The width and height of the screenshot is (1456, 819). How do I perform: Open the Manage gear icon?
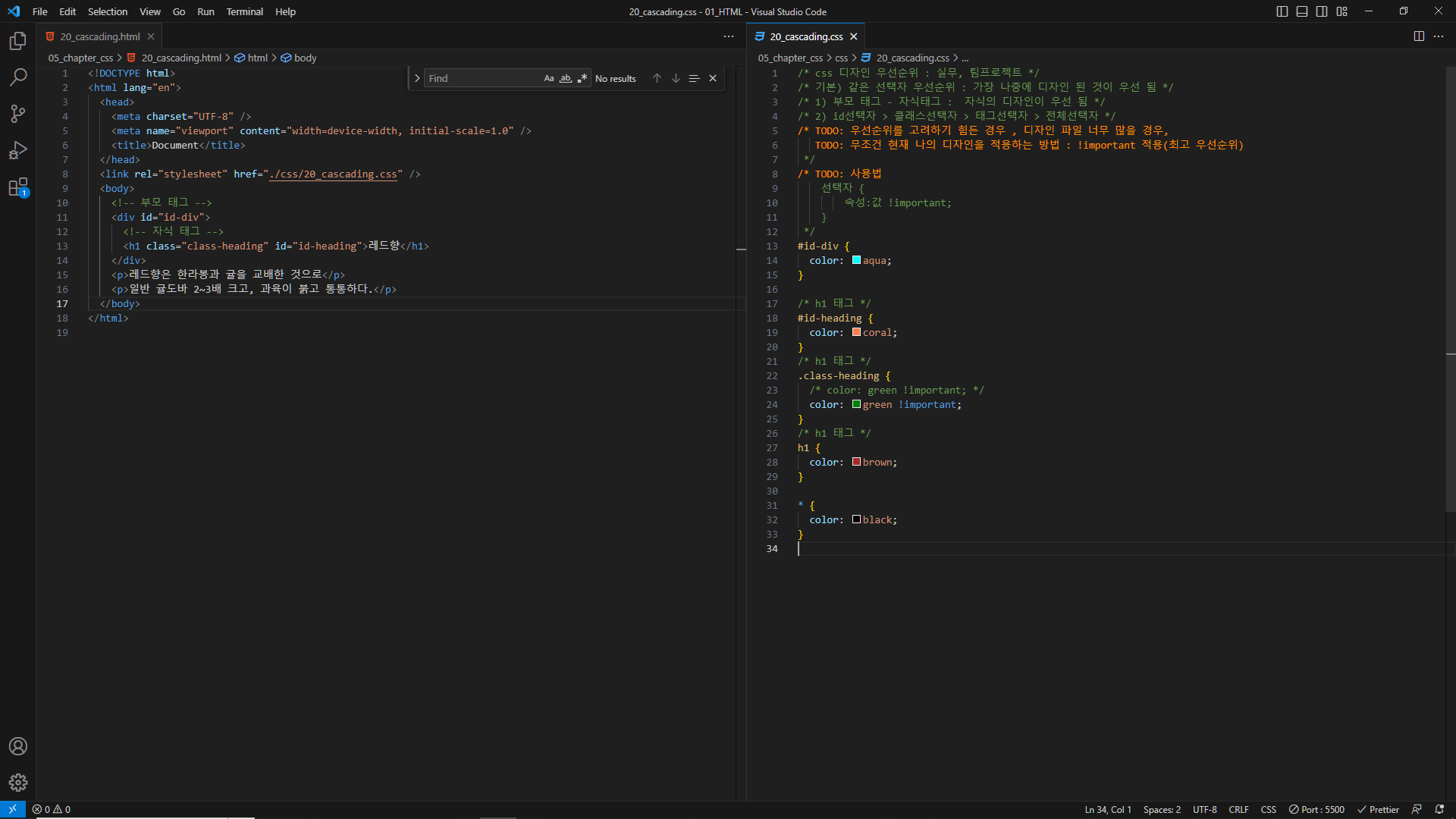[18, 783]
